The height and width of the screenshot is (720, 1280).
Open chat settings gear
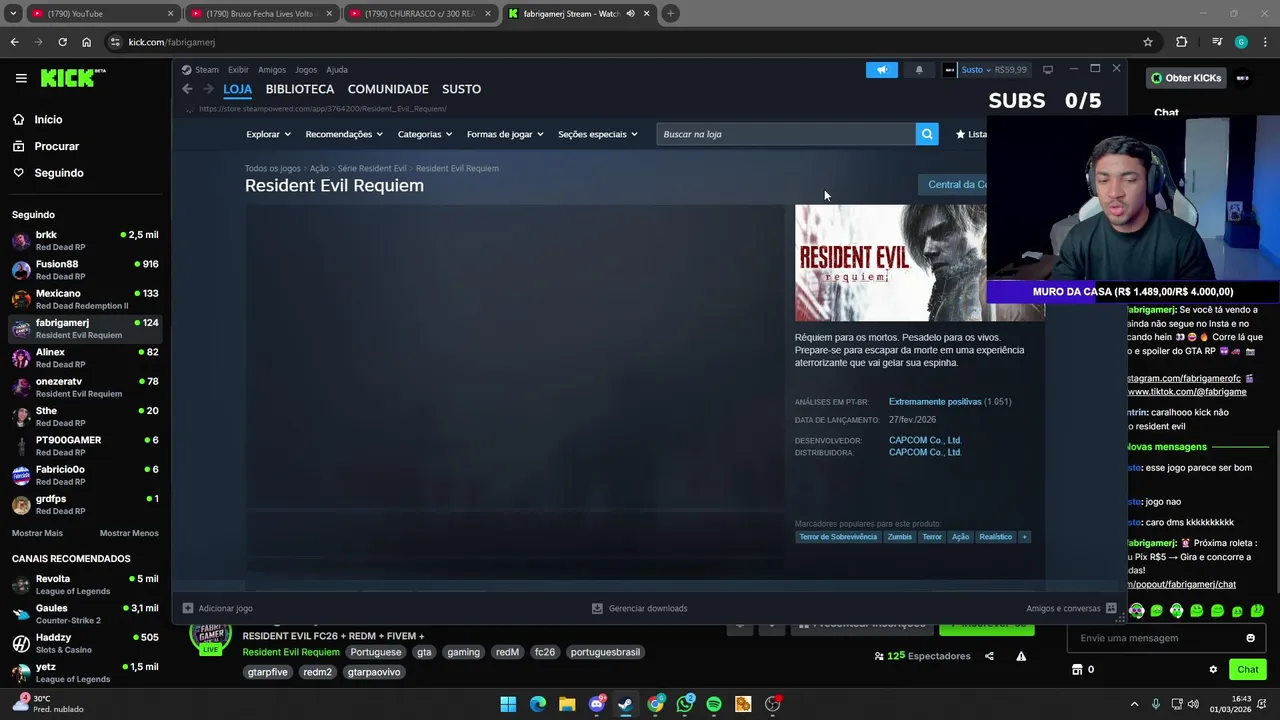point(1213,670)
